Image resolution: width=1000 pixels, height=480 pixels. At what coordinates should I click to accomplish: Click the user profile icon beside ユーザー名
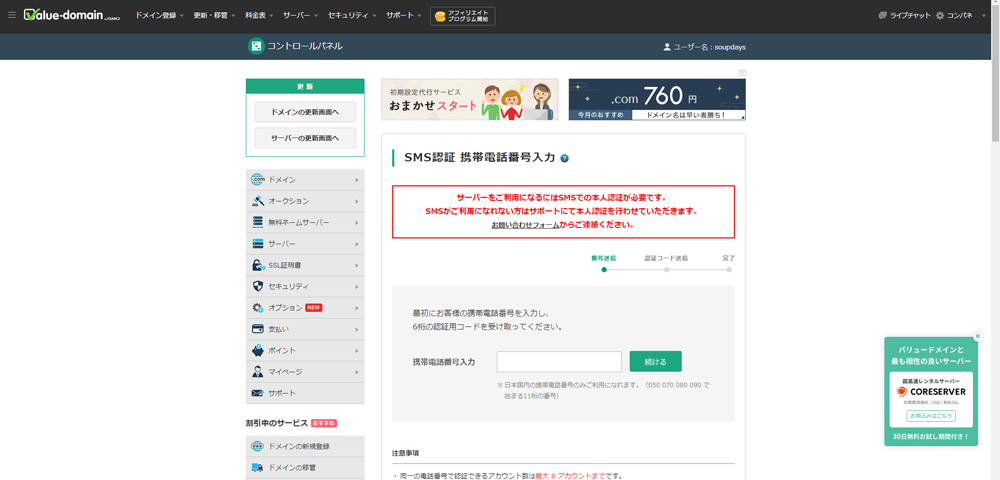click(x=667, y=47)
